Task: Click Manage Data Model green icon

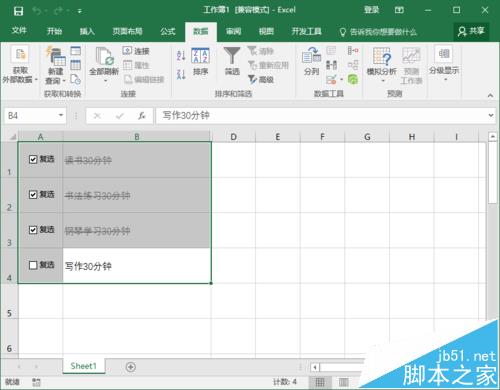Action: (x=353, y=79)
